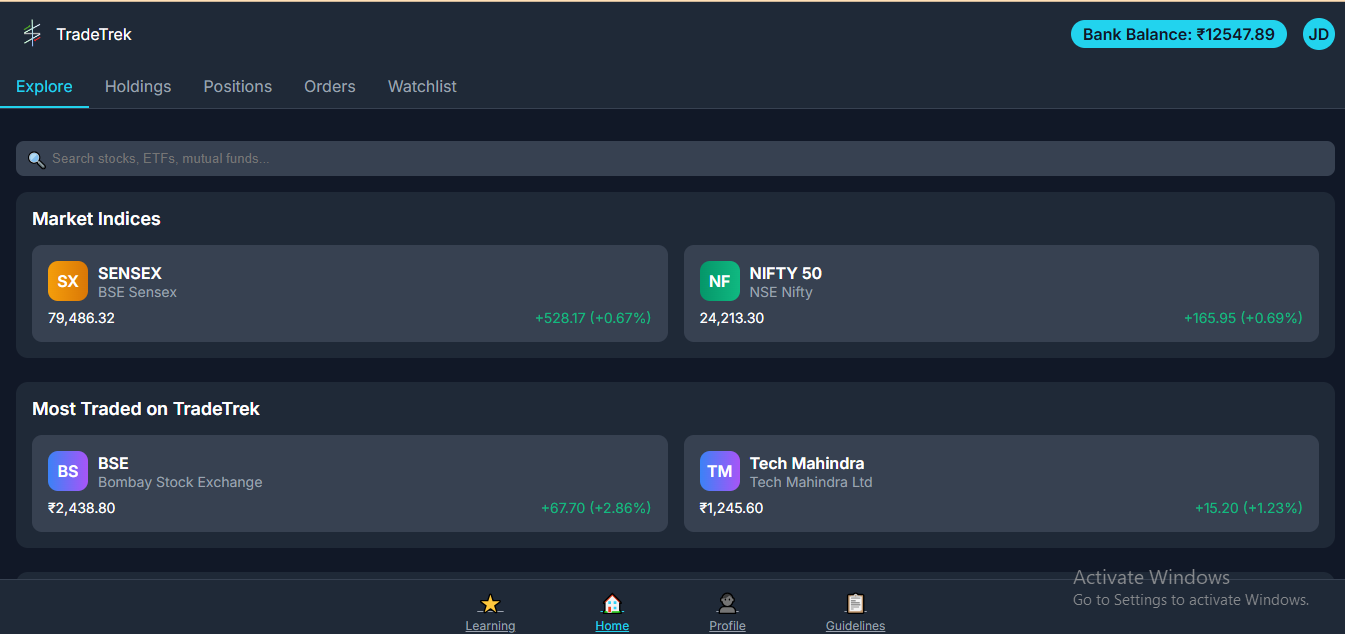Click the Most Traded on TradeTrek heading
Screen dimensions: 1345x634
click(x=146, y=409)
